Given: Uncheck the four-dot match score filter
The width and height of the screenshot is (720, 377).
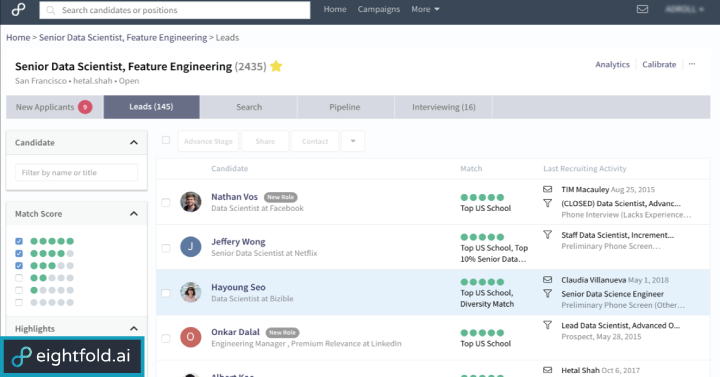Looking at the screenshot, I should pos(19,253).
